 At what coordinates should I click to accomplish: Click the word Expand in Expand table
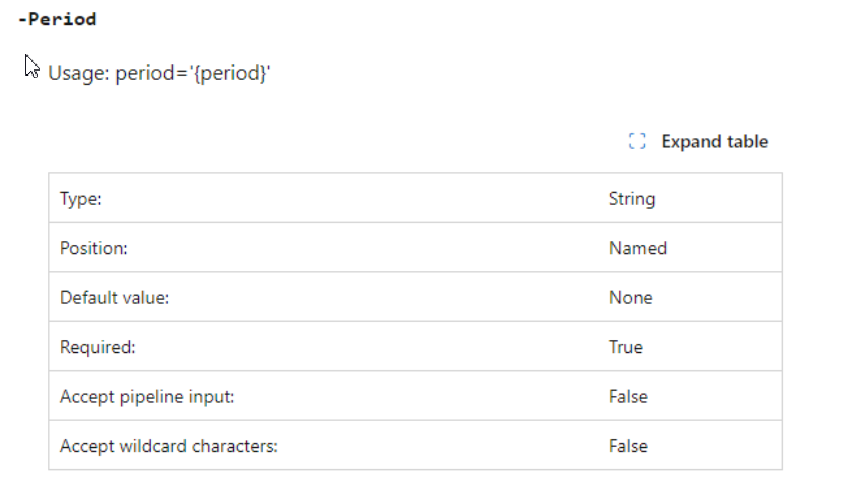coord(691,142)
